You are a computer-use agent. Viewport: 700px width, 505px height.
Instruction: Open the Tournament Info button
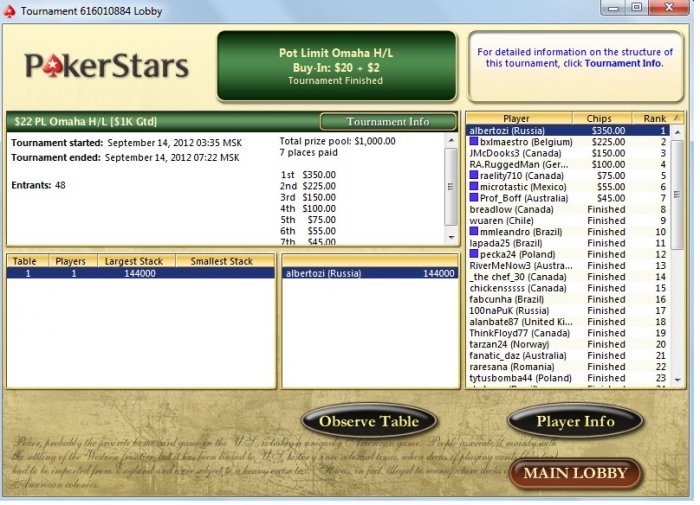[388, 121]
